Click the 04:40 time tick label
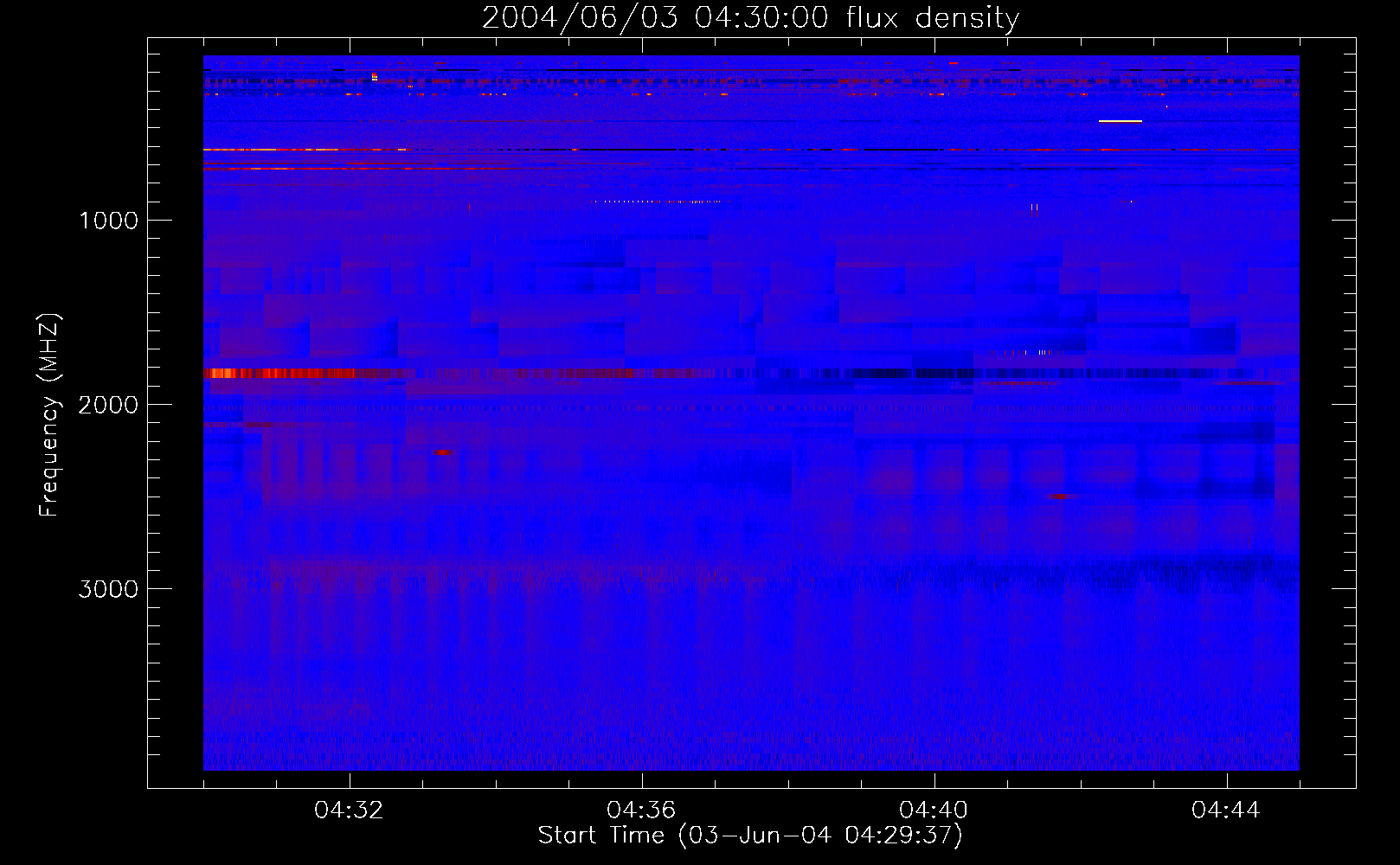1400x865 pixels. point(934,810)
